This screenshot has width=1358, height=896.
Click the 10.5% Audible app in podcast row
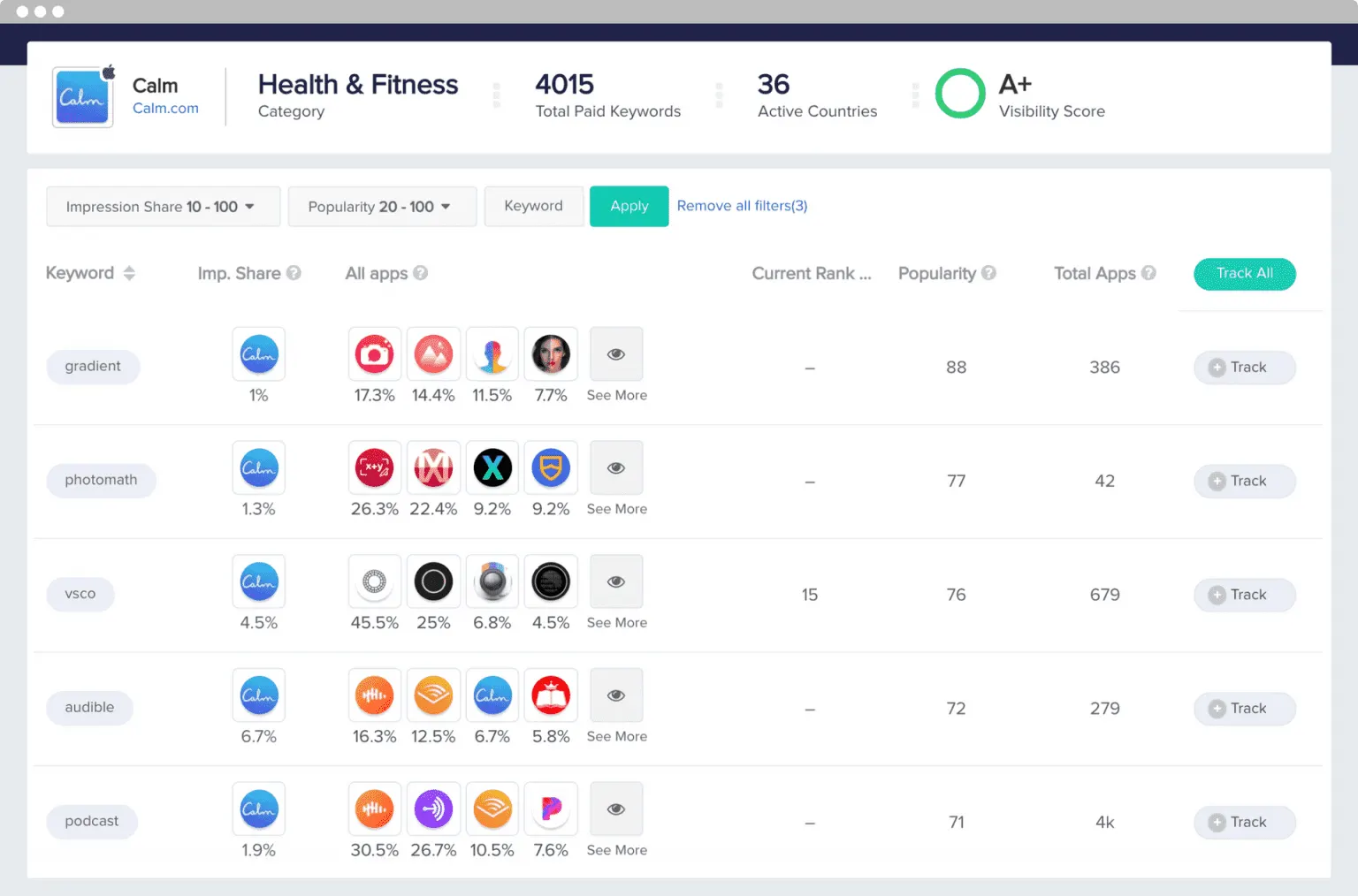tap(492, 809)
